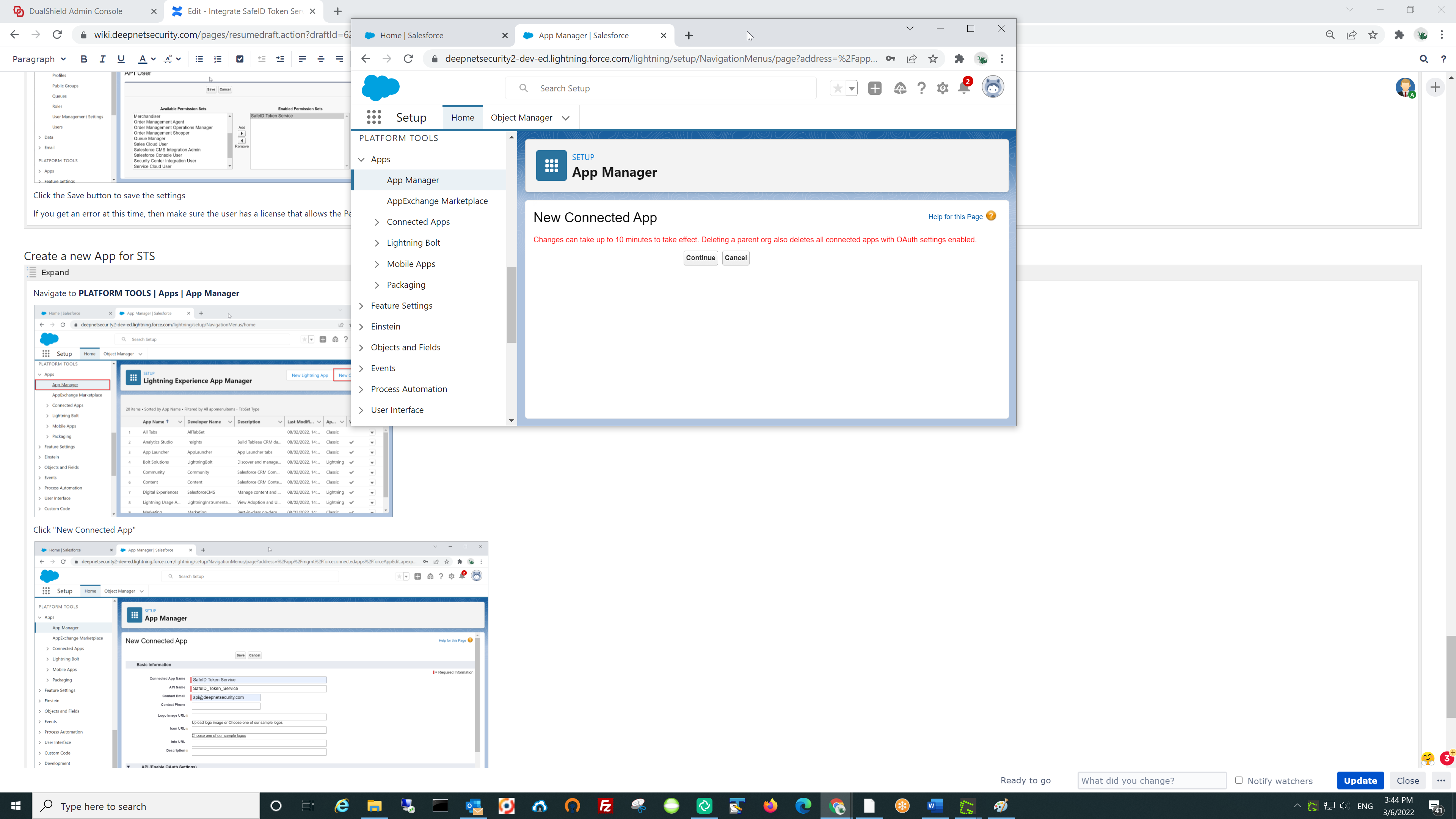The height and width of the screenshot is (819, 1456).
Task: Select AppExchange Marketplace in sidebar
Action: pos(437,201)
